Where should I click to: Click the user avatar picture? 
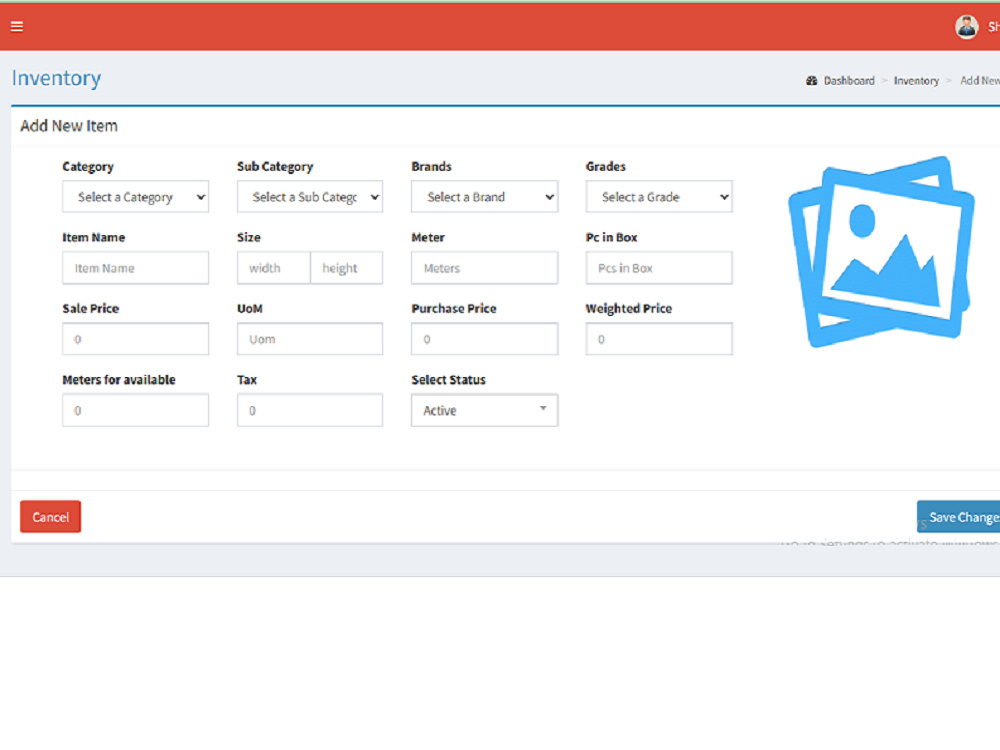tap(966, 27)
